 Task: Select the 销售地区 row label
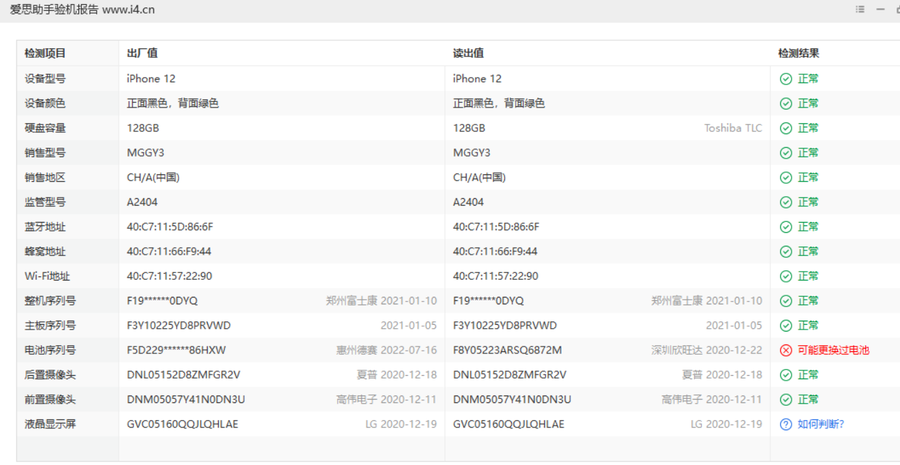(x=45, y=177)
